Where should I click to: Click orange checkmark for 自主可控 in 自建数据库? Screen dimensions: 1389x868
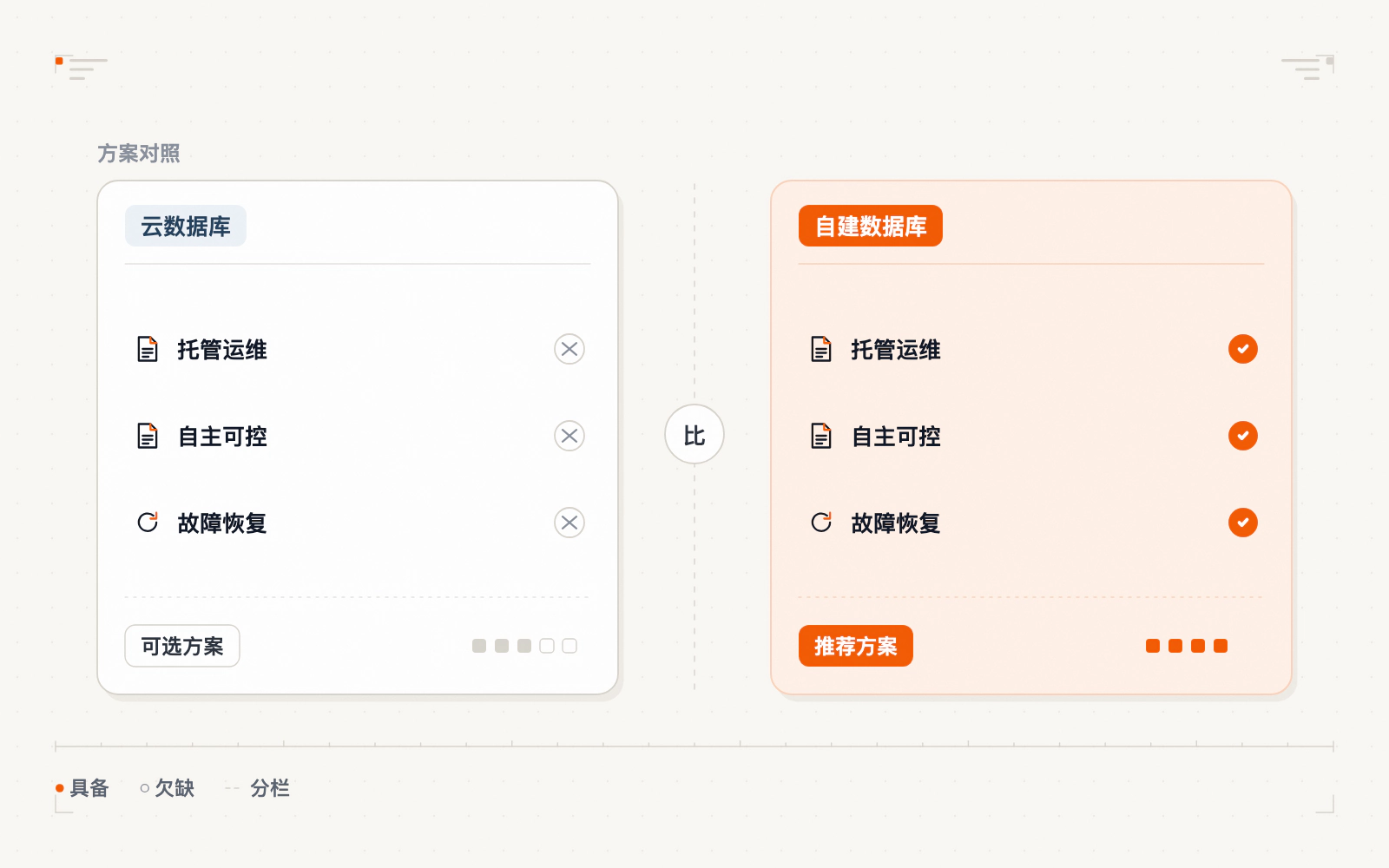tap(1243, 436)
